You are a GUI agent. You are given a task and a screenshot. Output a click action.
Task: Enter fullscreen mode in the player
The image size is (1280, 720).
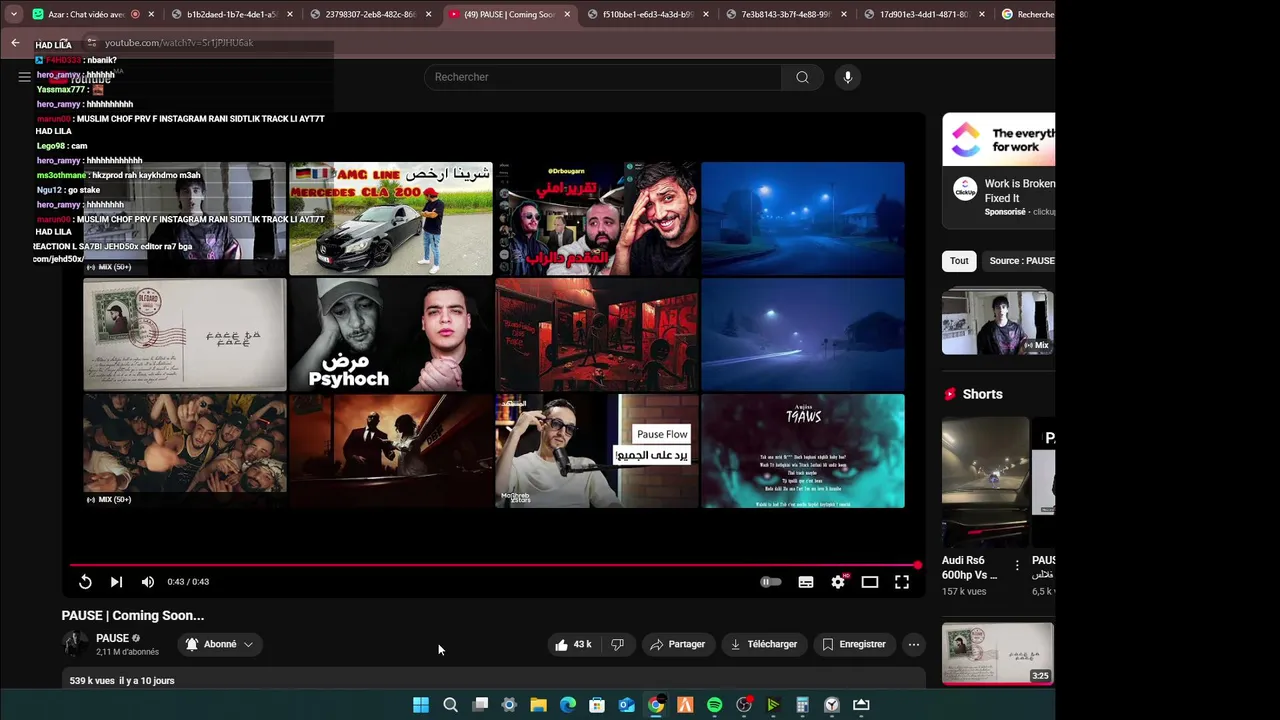point(902,582)
